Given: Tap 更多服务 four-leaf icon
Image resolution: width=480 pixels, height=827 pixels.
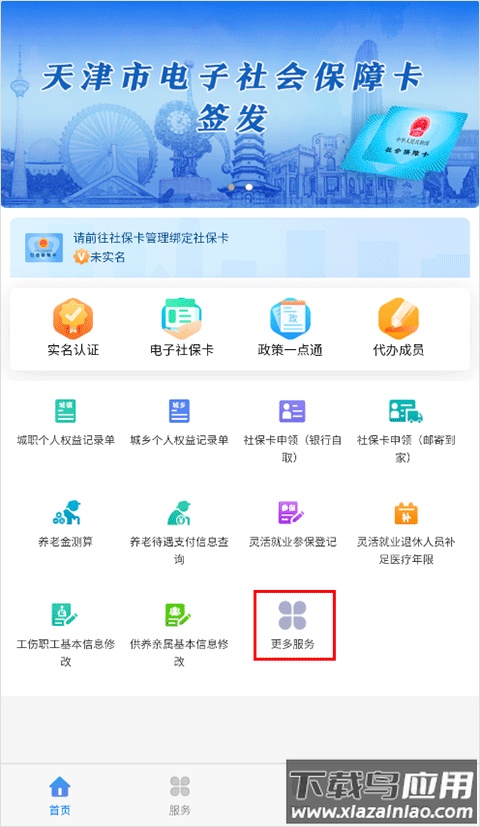Looking at the screenshot, I should [x=292, y=615].
